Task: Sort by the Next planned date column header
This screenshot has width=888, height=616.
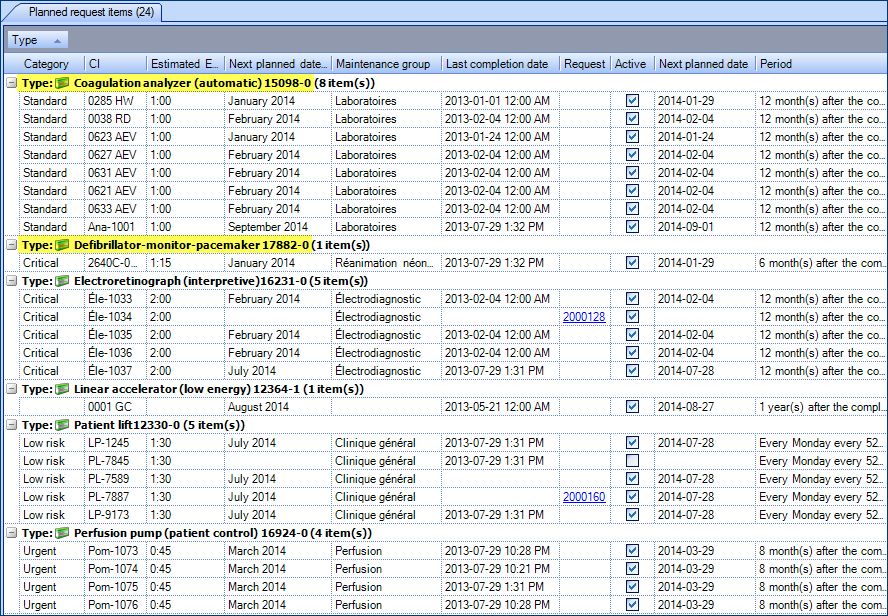Action: pyautogui.click(x=705, y=64)
